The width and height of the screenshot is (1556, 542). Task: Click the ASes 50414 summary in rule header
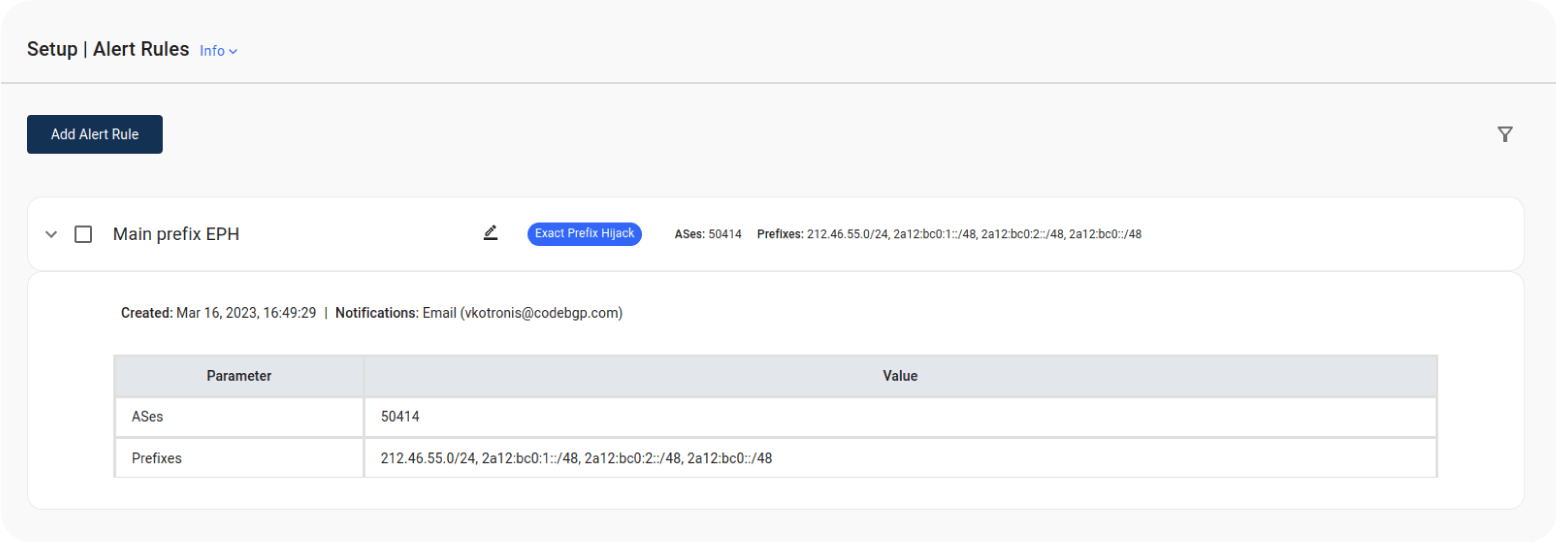708,234
